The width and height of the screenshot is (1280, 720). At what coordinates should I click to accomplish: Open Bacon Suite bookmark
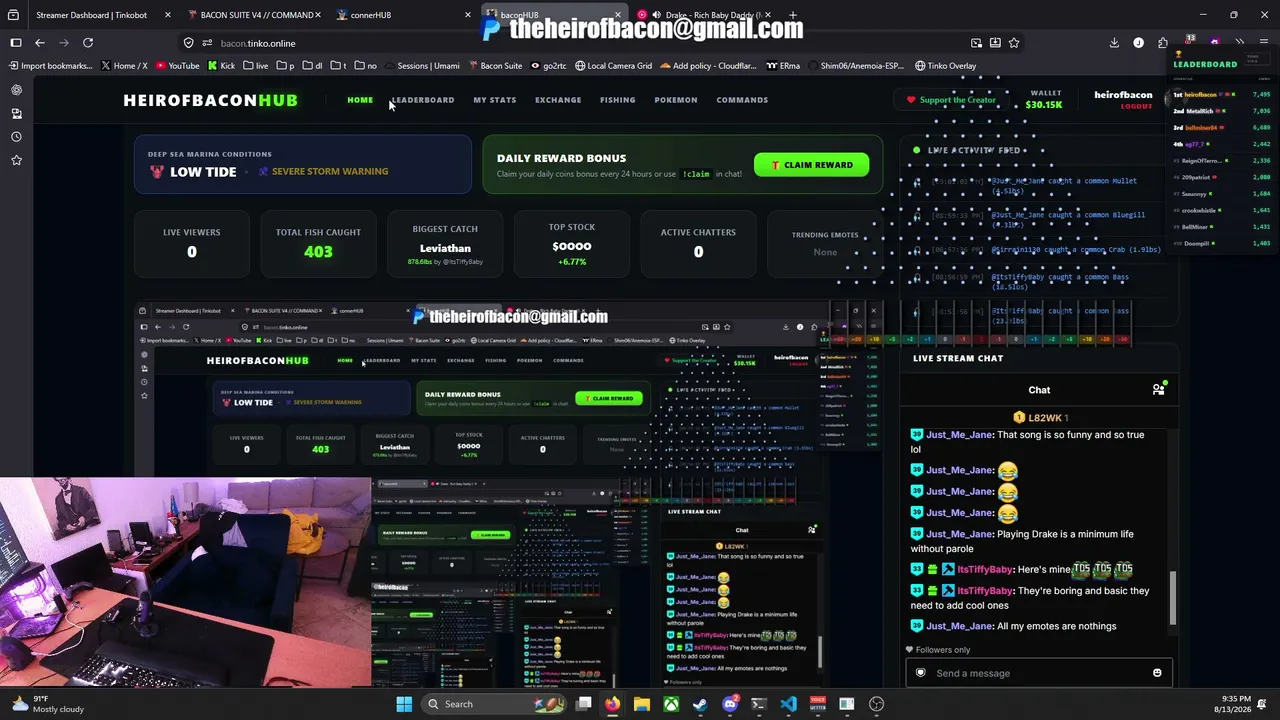coord(495,66)
